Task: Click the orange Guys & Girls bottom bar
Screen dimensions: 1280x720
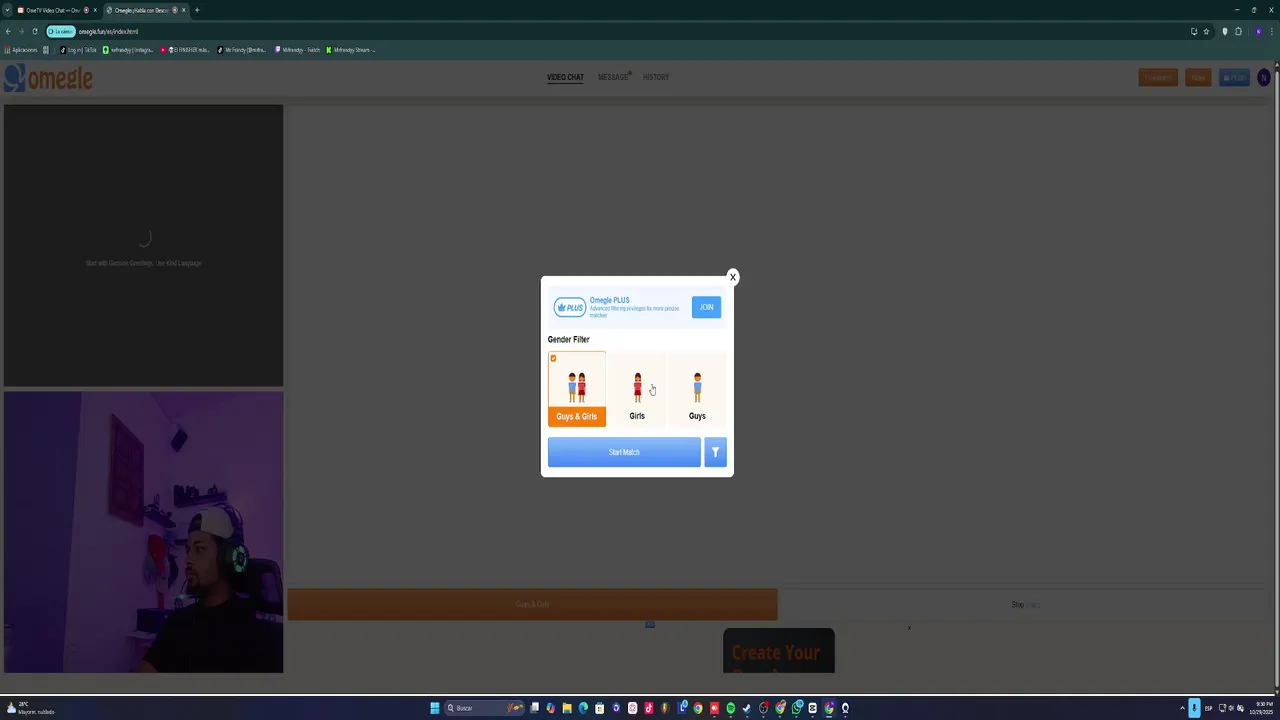Action: coord(532,604)
